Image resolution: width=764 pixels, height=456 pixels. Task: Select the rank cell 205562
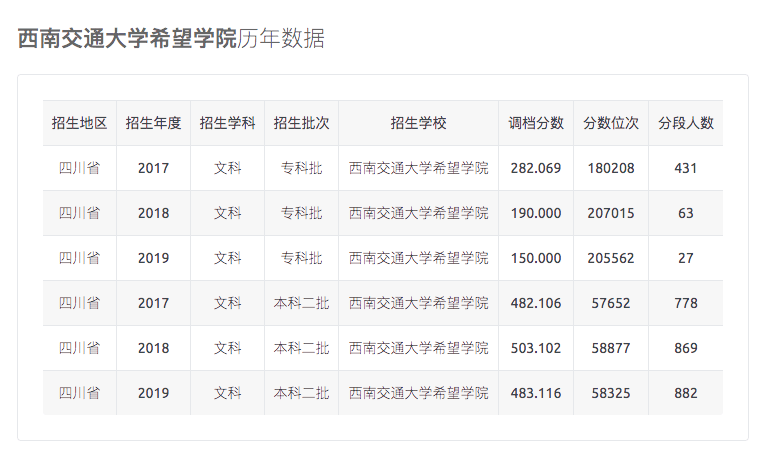(611, 258)
